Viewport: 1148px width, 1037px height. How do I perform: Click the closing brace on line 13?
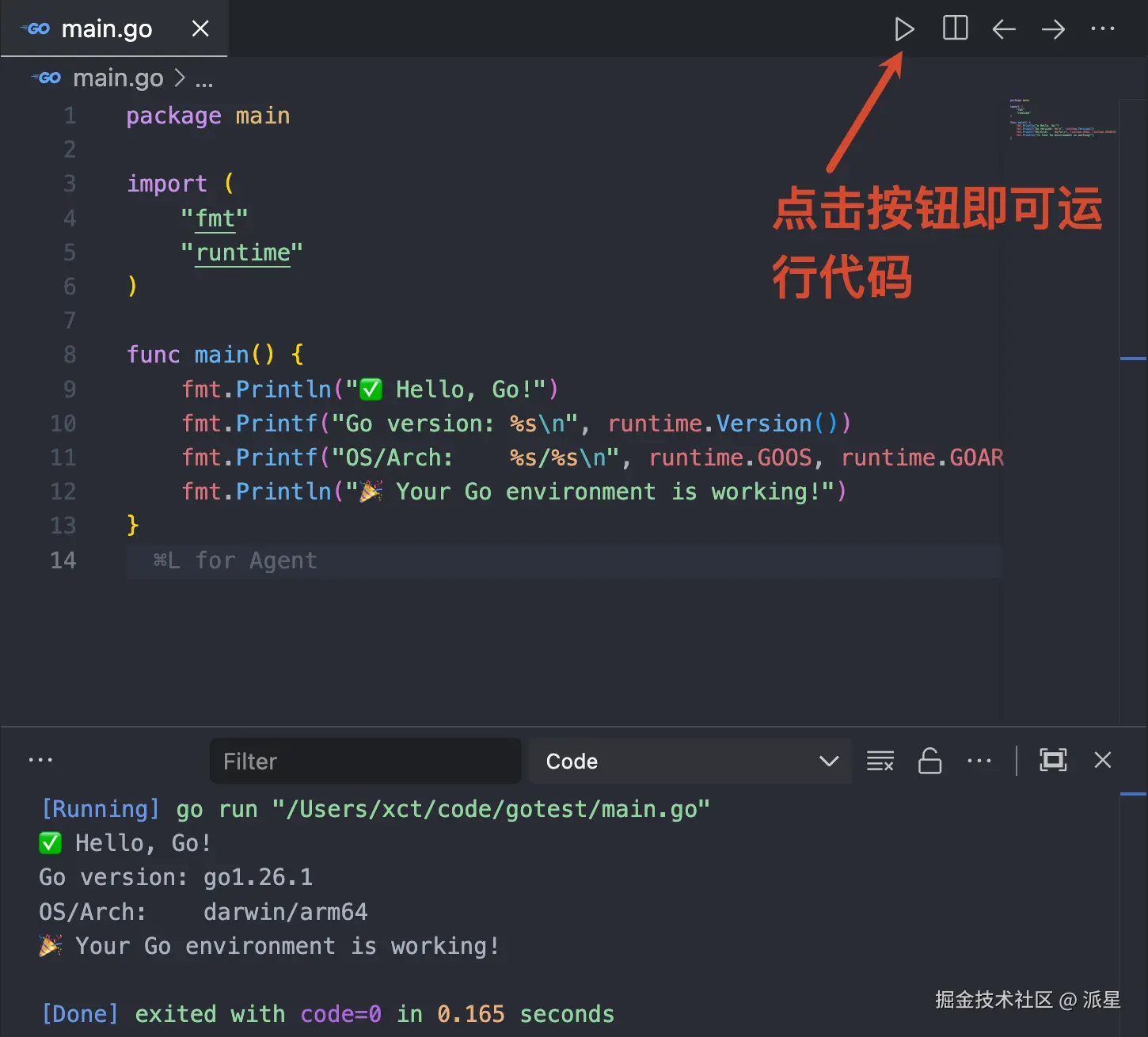point(132,525)
